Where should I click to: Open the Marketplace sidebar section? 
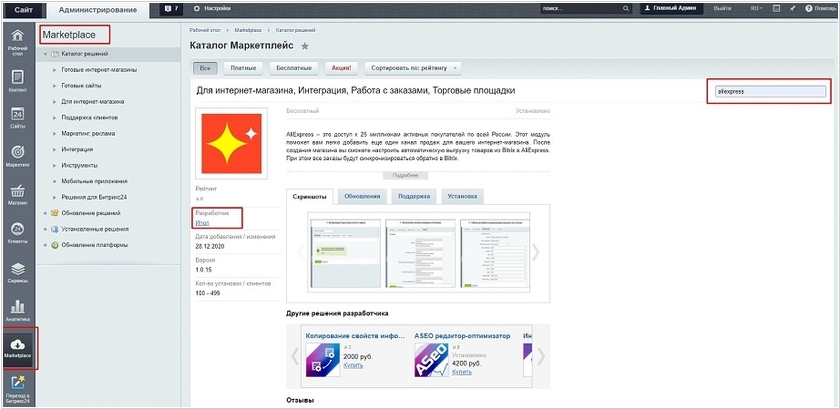click(x=18, y=348)
